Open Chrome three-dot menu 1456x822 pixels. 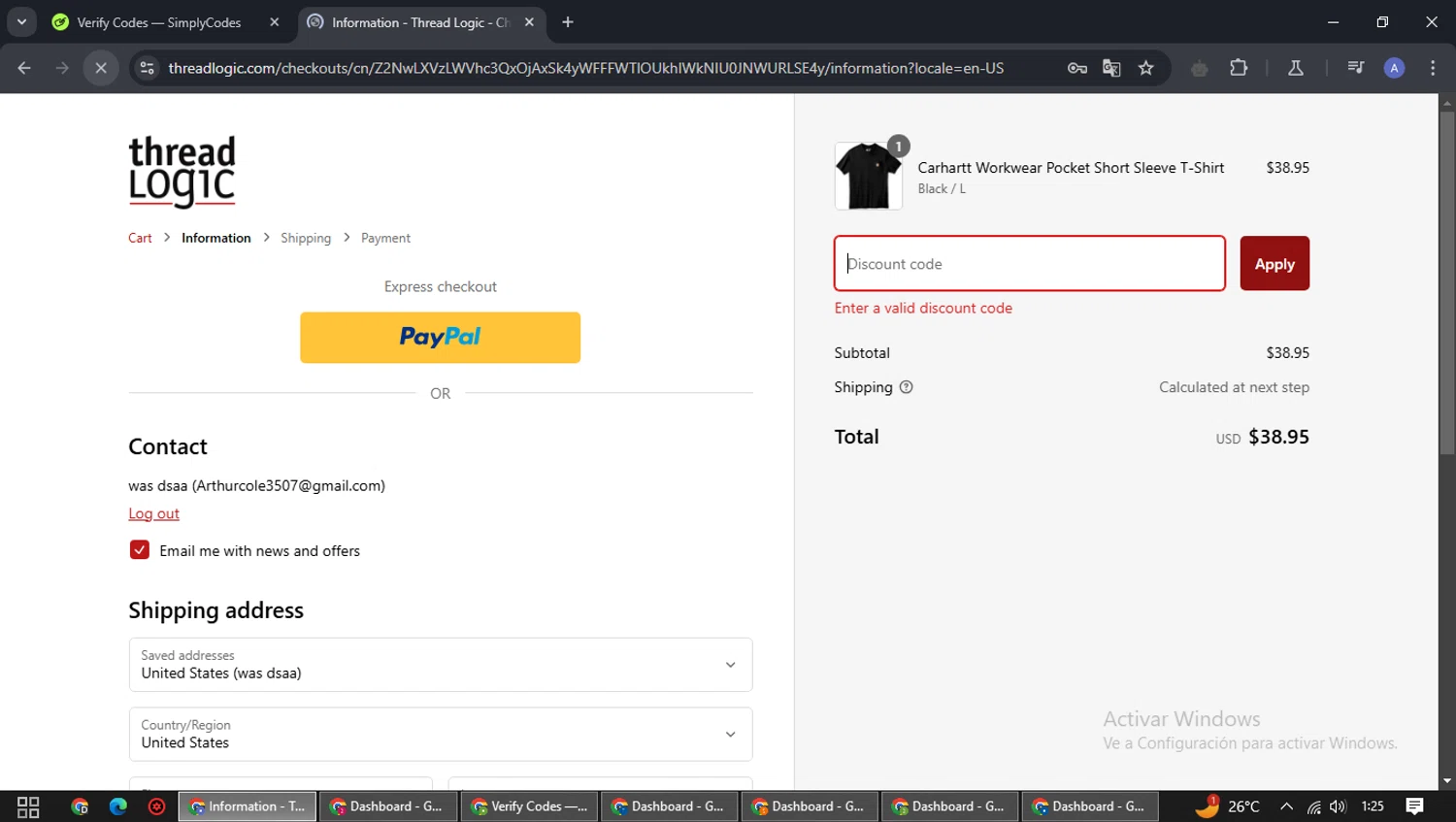click(1433, 68)
